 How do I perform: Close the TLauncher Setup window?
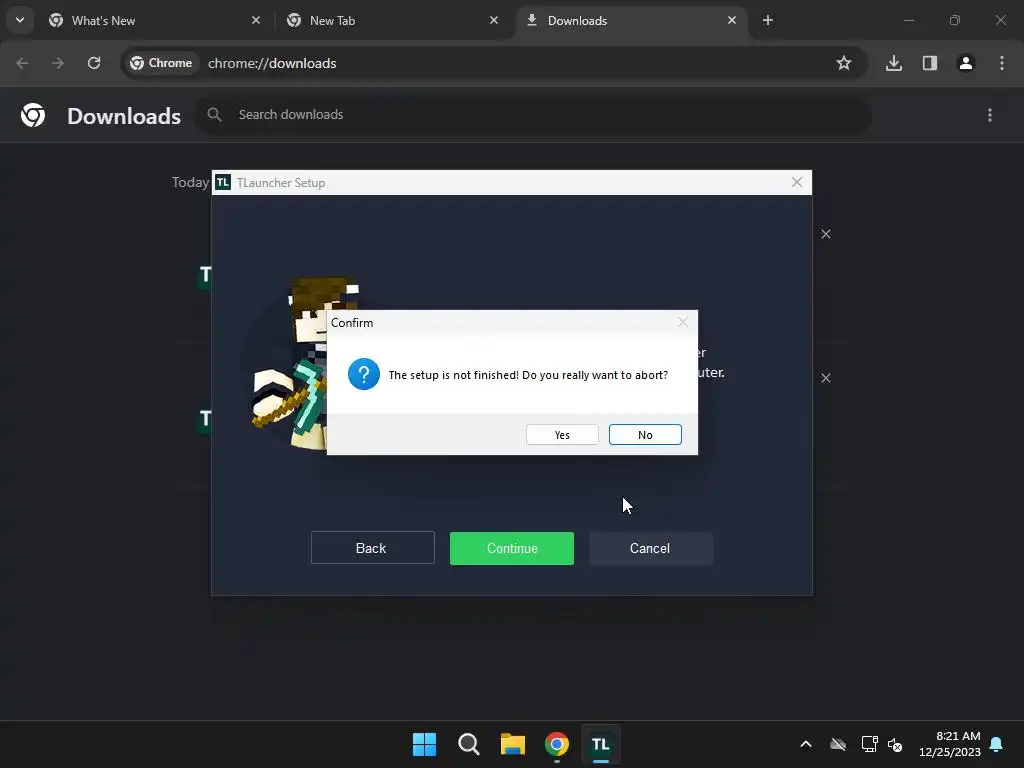point(797,182)
